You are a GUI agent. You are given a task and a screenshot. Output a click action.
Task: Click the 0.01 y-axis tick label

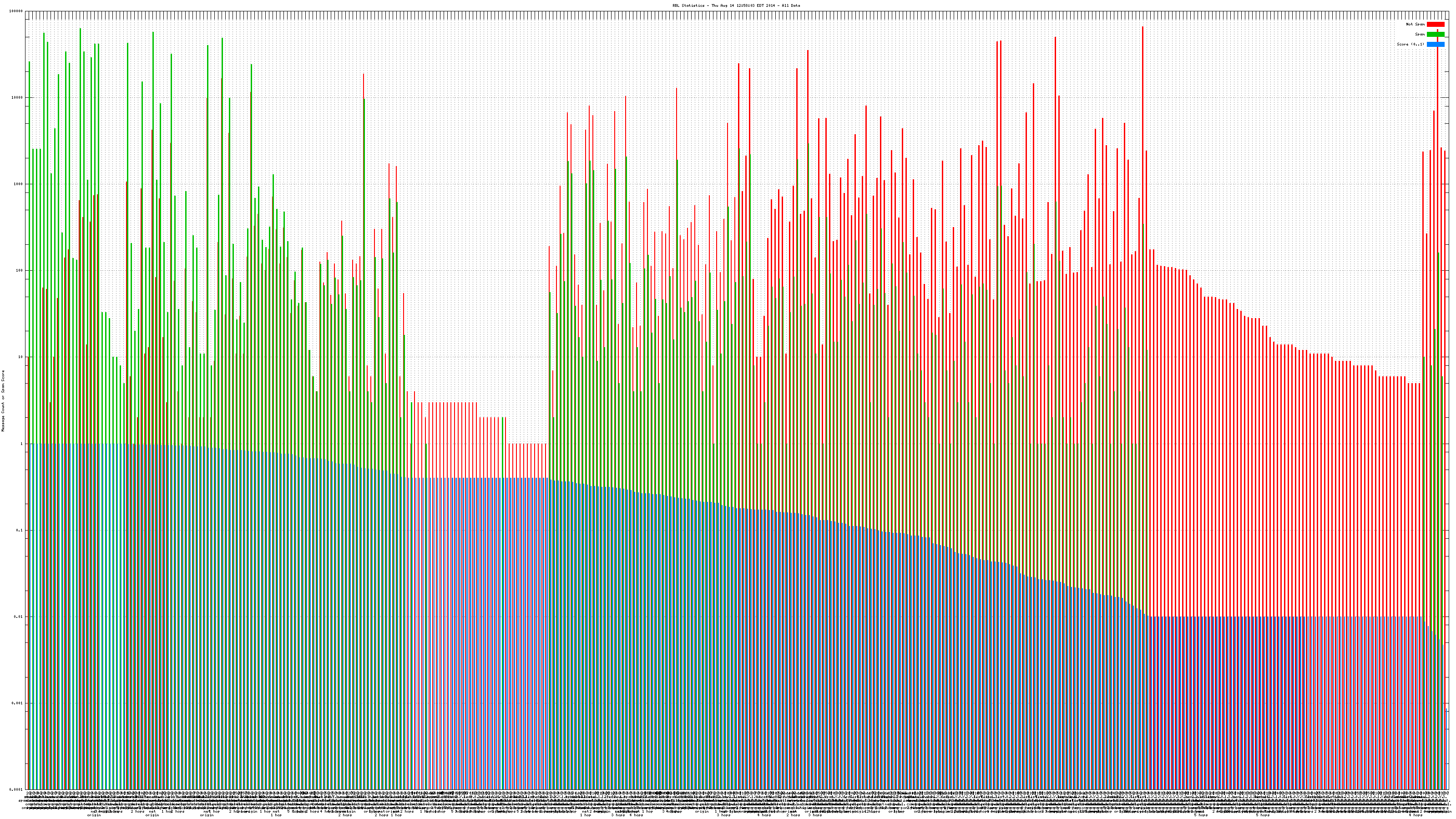pyautogui.click(x=19, y=617)
